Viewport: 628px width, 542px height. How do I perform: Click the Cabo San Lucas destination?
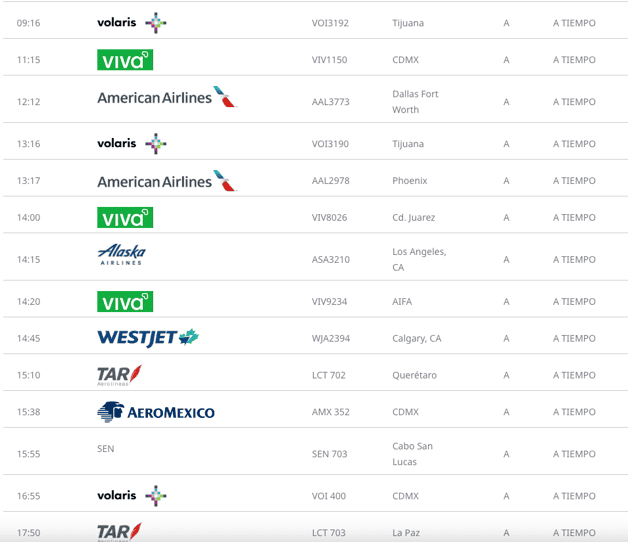tap(412, 454)
